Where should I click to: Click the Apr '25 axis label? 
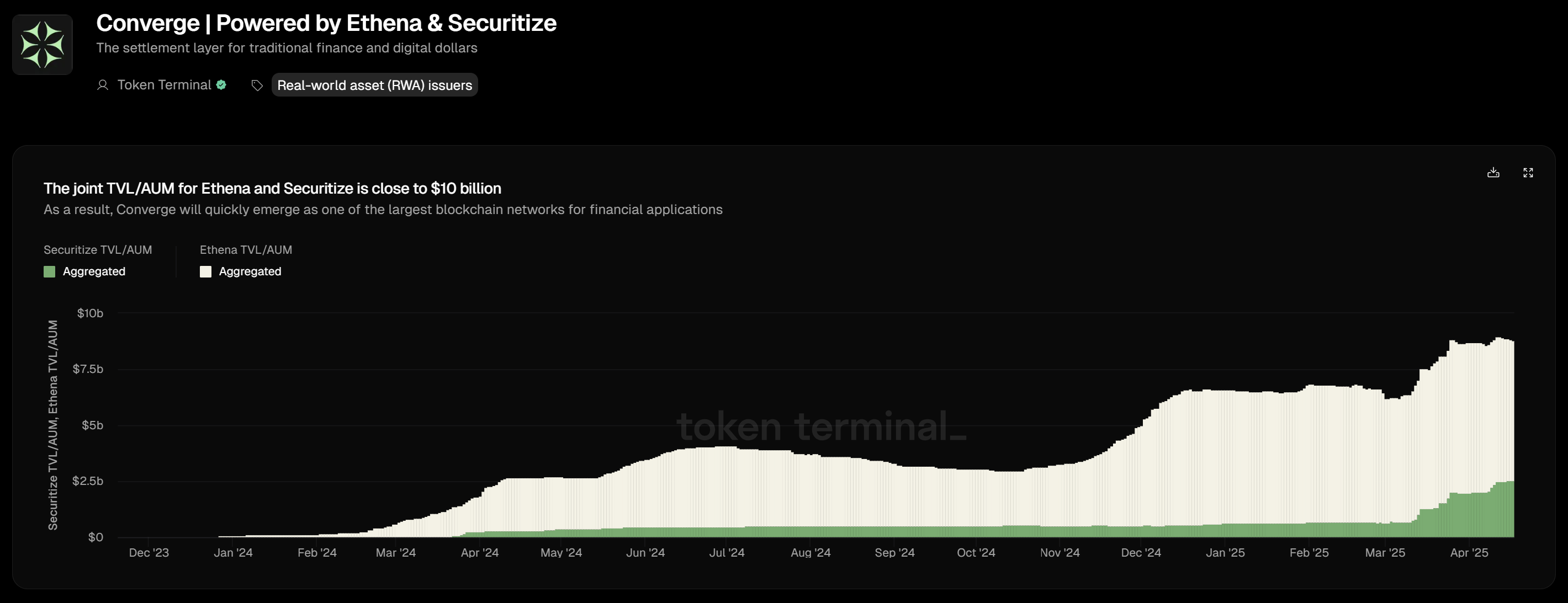1469,552
